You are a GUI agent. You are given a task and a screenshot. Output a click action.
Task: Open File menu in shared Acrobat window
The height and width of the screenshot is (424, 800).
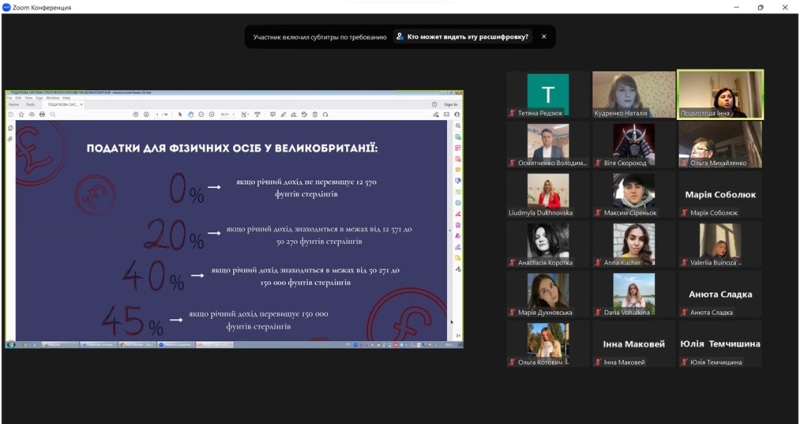(x=9, y=98)
